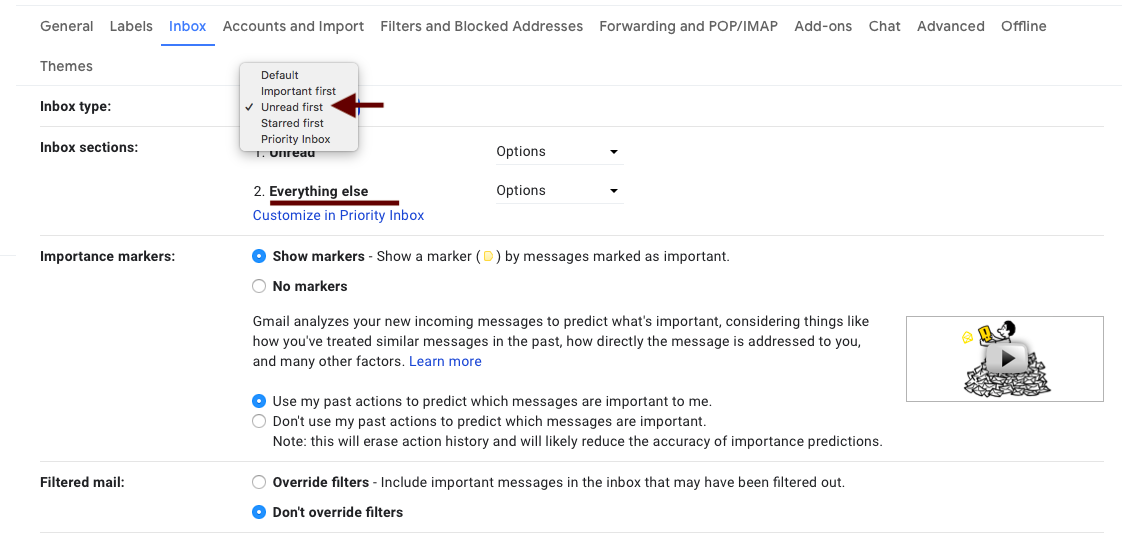Open Options dropdown for Unread section
The image size is (1122, 534).
point(558,152)
